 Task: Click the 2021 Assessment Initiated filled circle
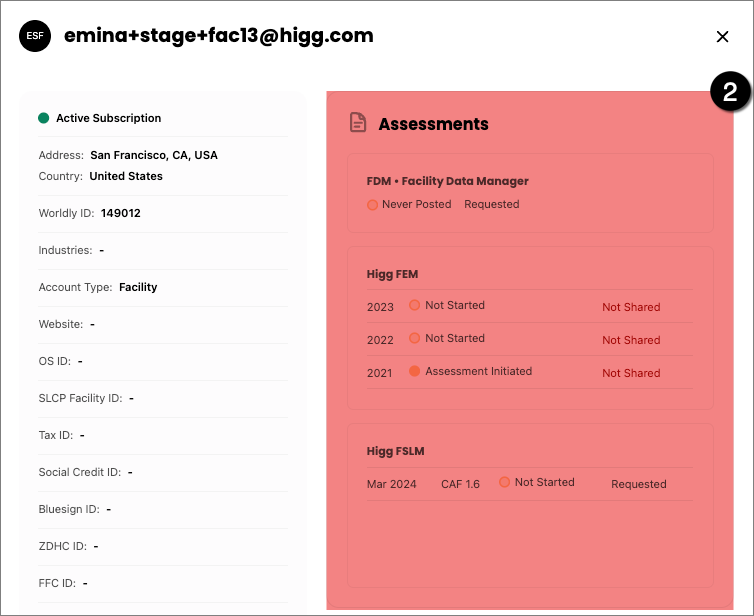click(415, 371)
